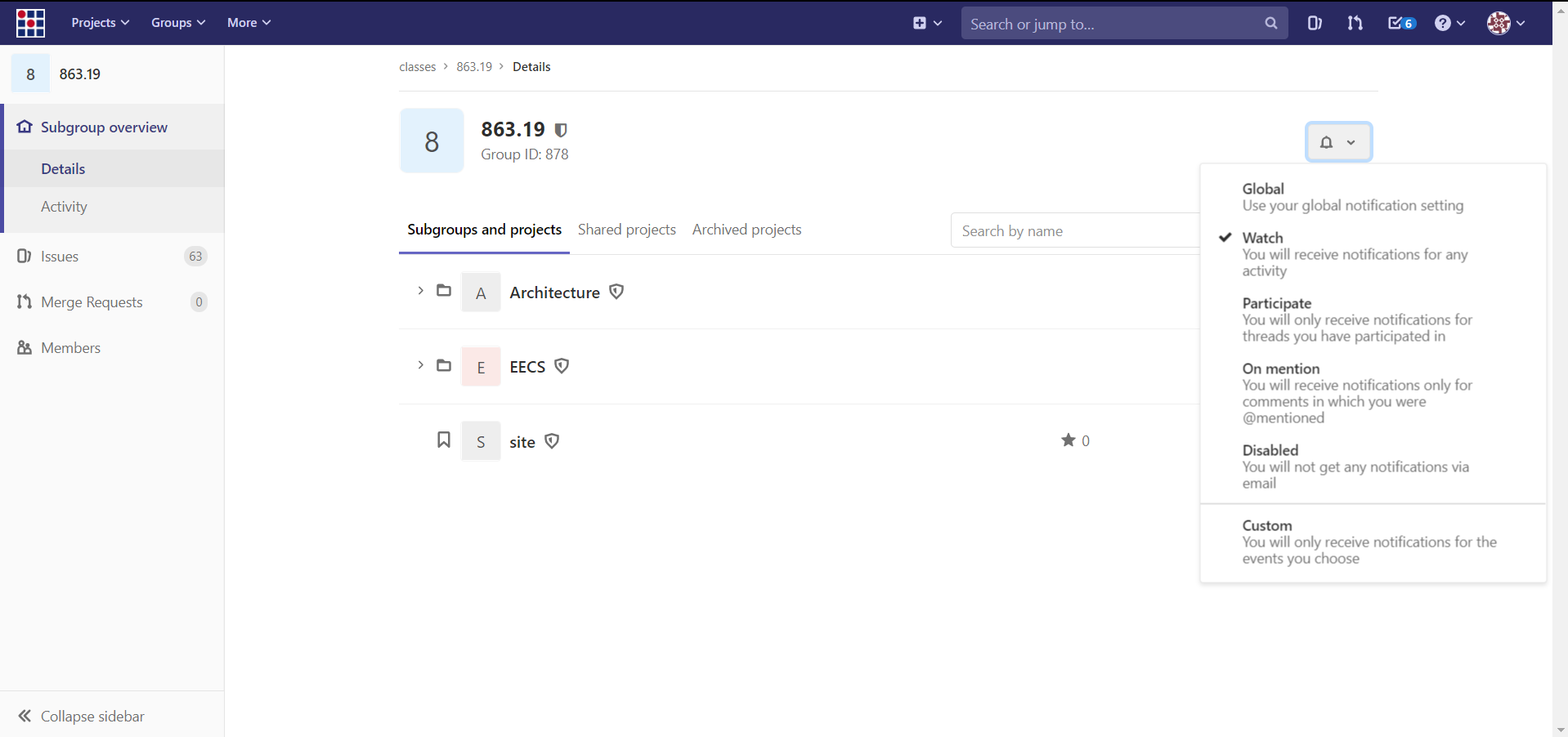Image resolution: width=1568 pixels, height=737 pixels.
Task: Choose the Disabled notification option
Action: 1270,450
